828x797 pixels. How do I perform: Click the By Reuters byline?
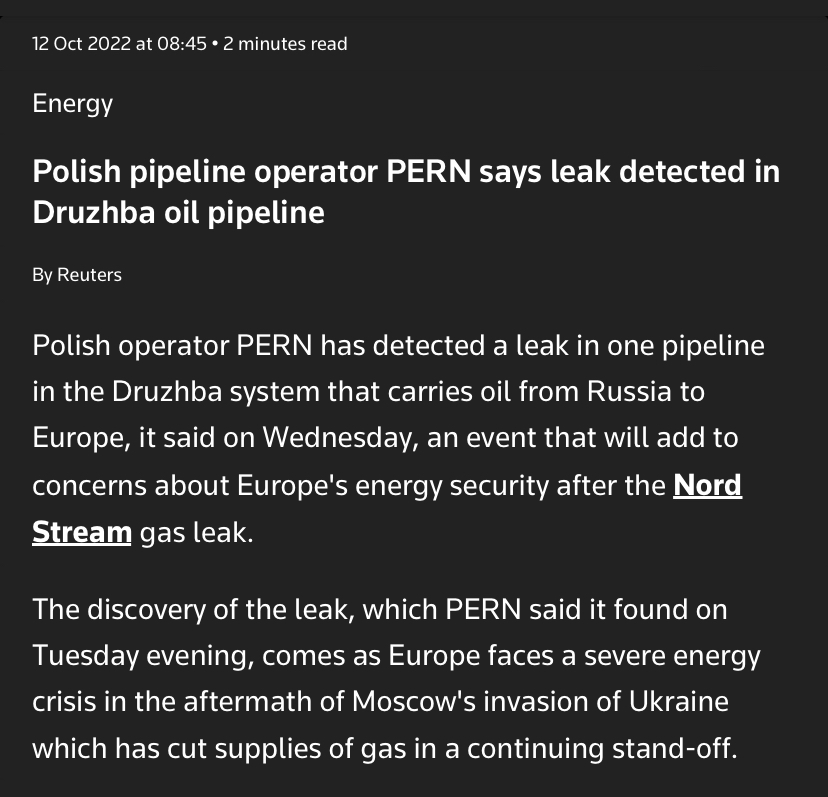(77, 275)
